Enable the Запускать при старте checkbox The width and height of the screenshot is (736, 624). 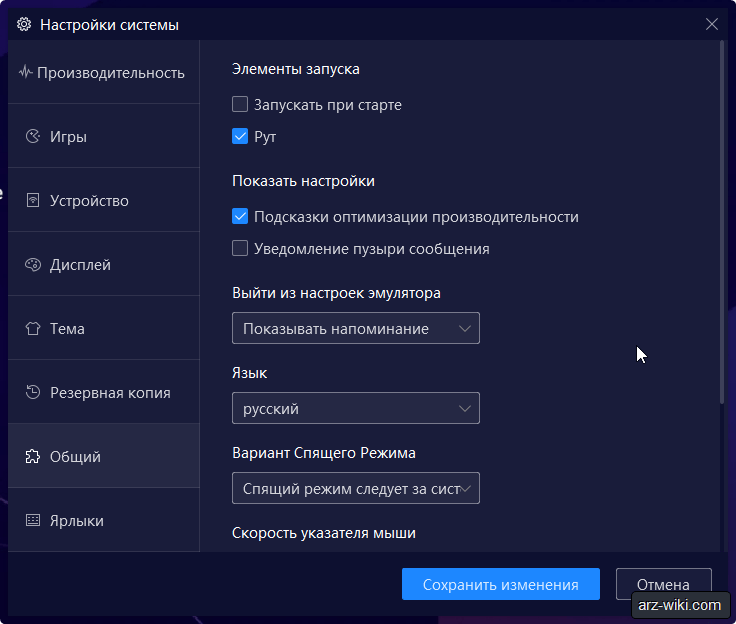click(x=240, y=104)
